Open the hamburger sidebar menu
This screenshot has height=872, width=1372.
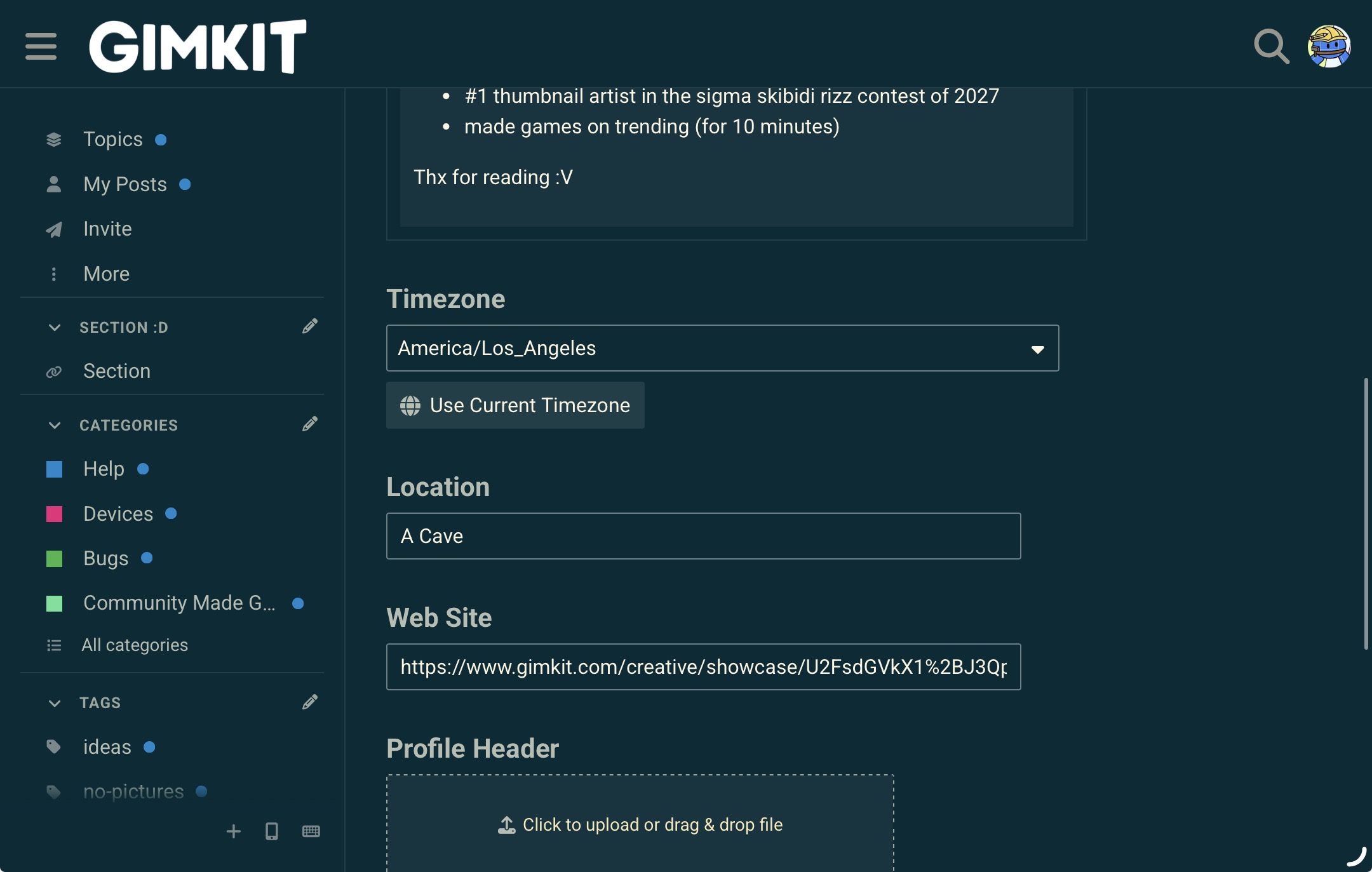click(x=41, y=46)
